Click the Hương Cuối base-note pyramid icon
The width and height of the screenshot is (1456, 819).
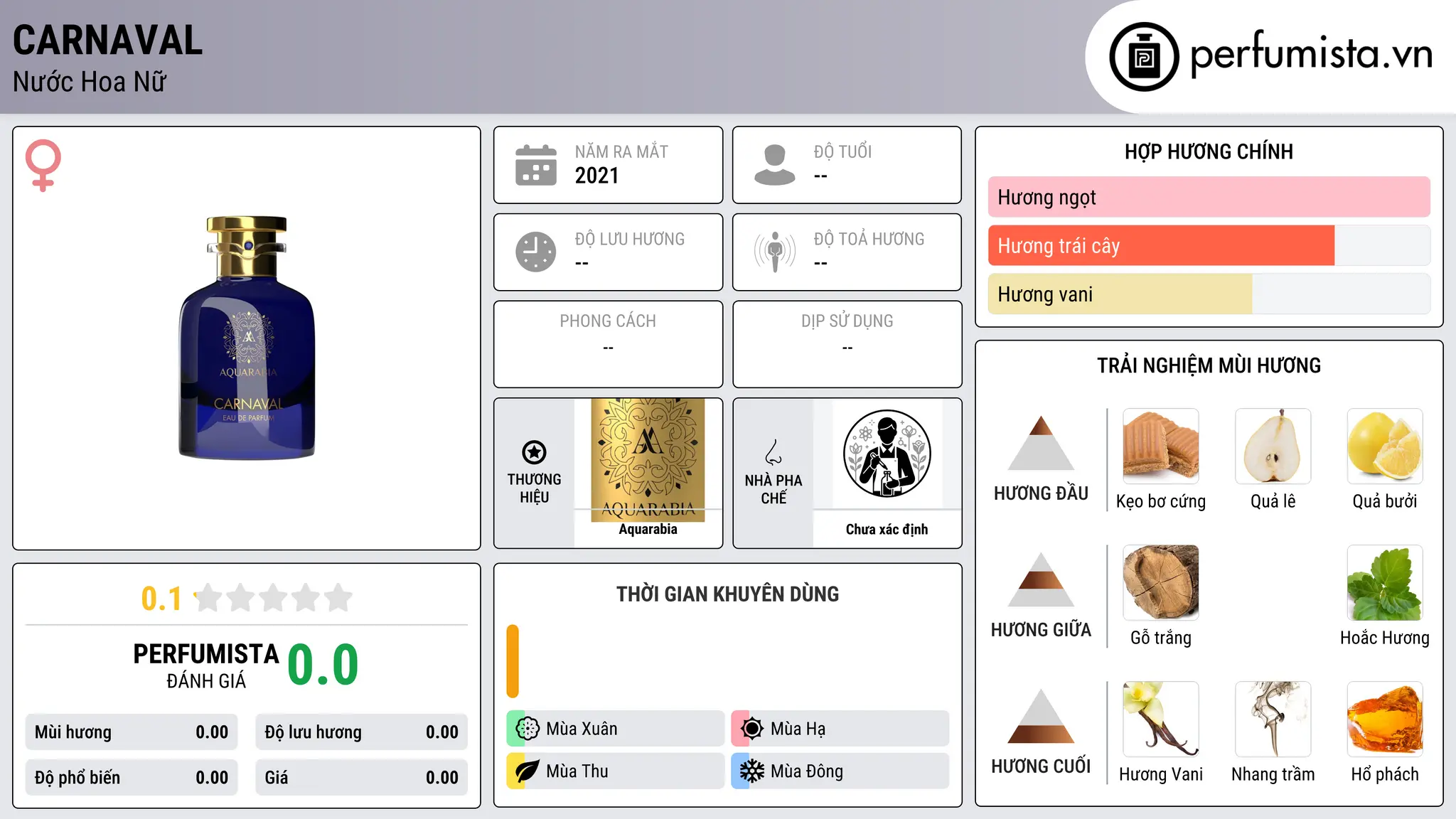[x=1041, y=716]
